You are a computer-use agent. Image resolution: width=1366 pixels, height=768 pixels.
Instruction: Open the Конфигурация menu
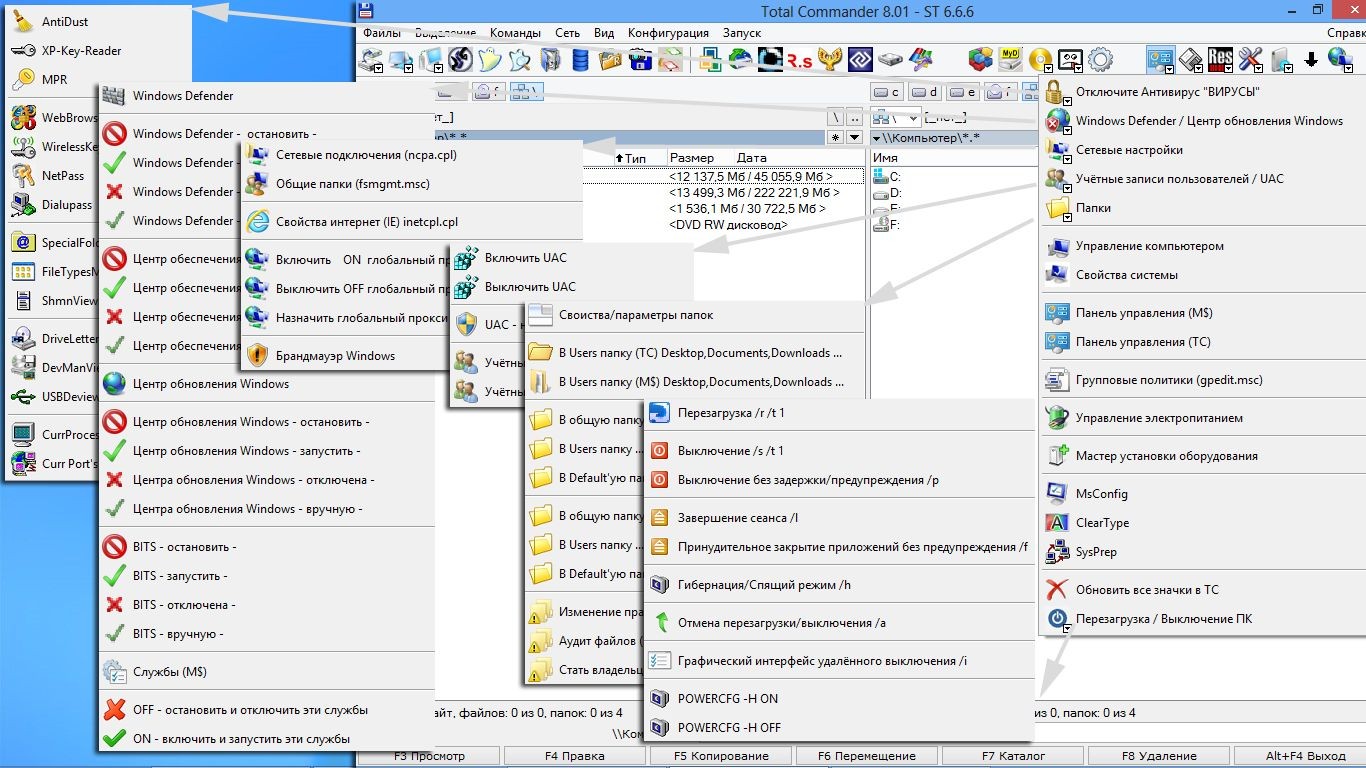click(668, 33)
